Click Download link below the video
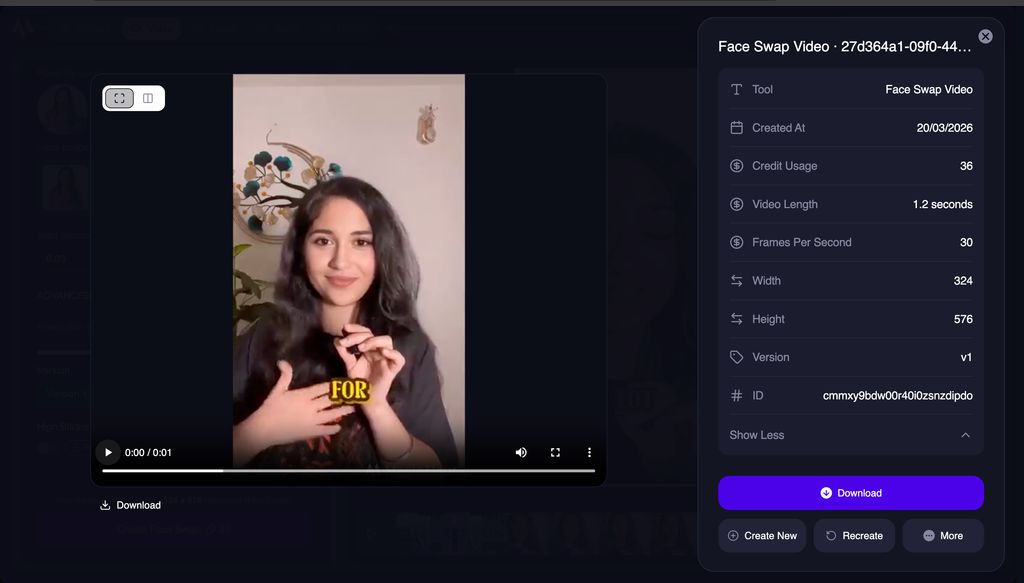Screen dimensions: 1024x583 (130, 505)
